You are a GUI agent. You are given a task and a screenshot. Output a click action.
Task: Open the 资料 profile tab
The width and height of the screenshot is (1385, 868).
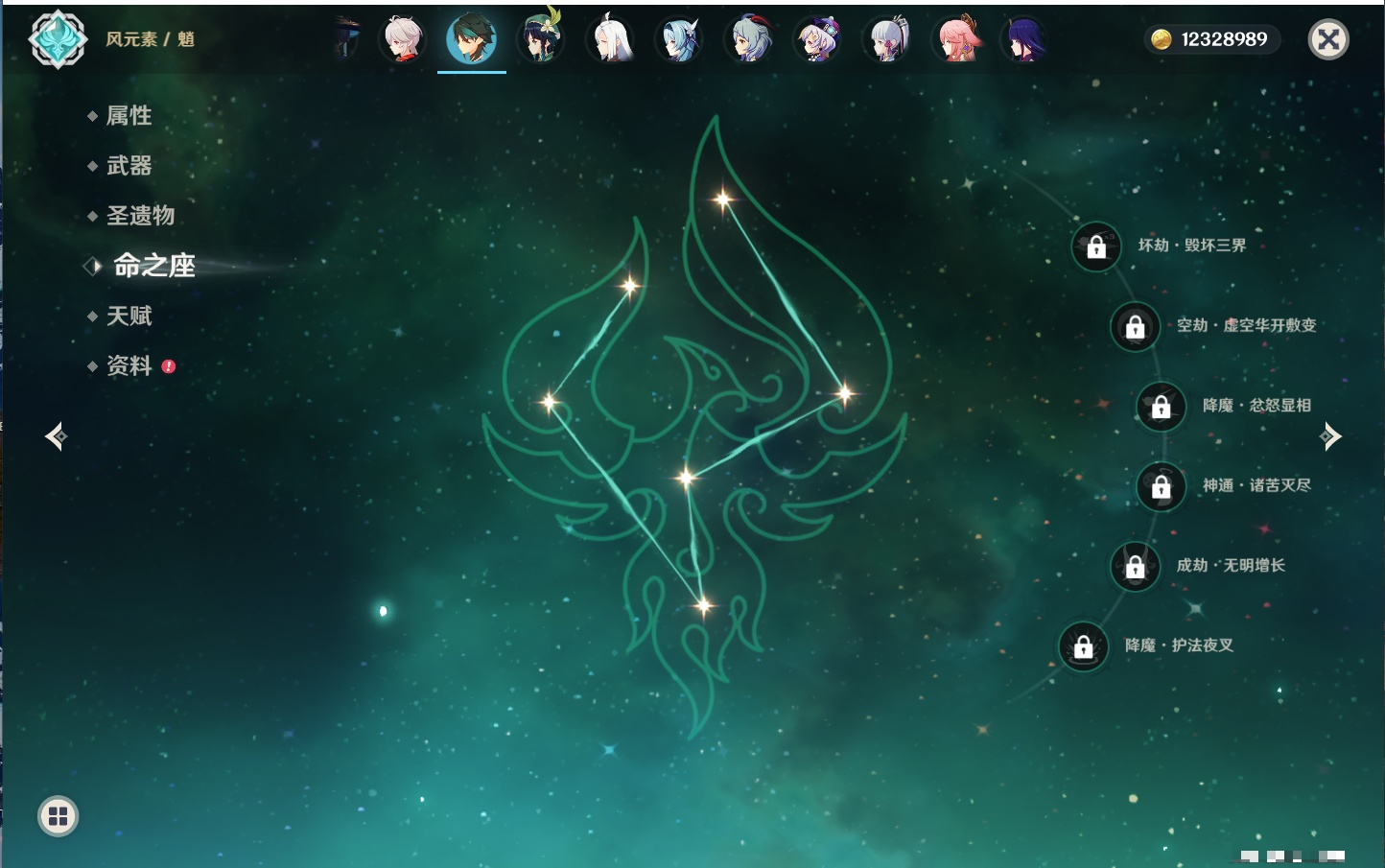(129, 365)
